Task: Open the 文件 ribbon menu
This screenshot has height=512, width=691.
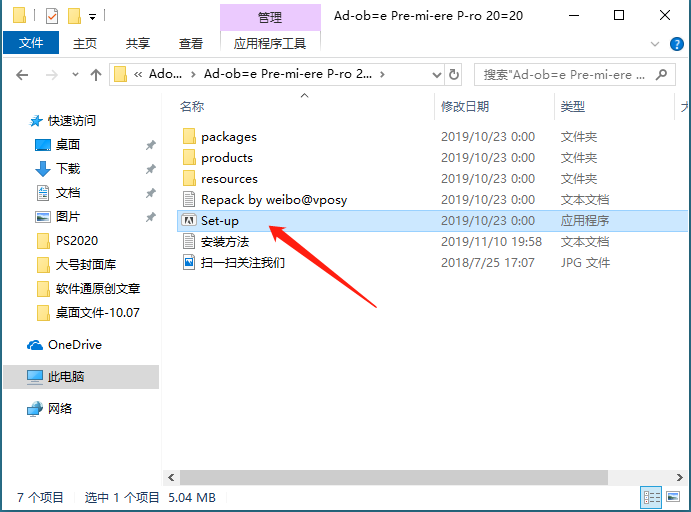Action: point(31,43)
